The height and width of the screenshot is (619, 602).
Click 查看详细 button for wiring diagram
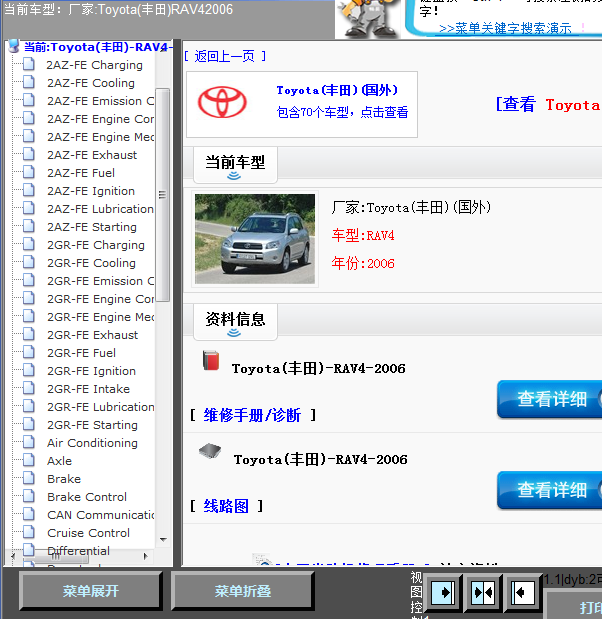(549, 490)
